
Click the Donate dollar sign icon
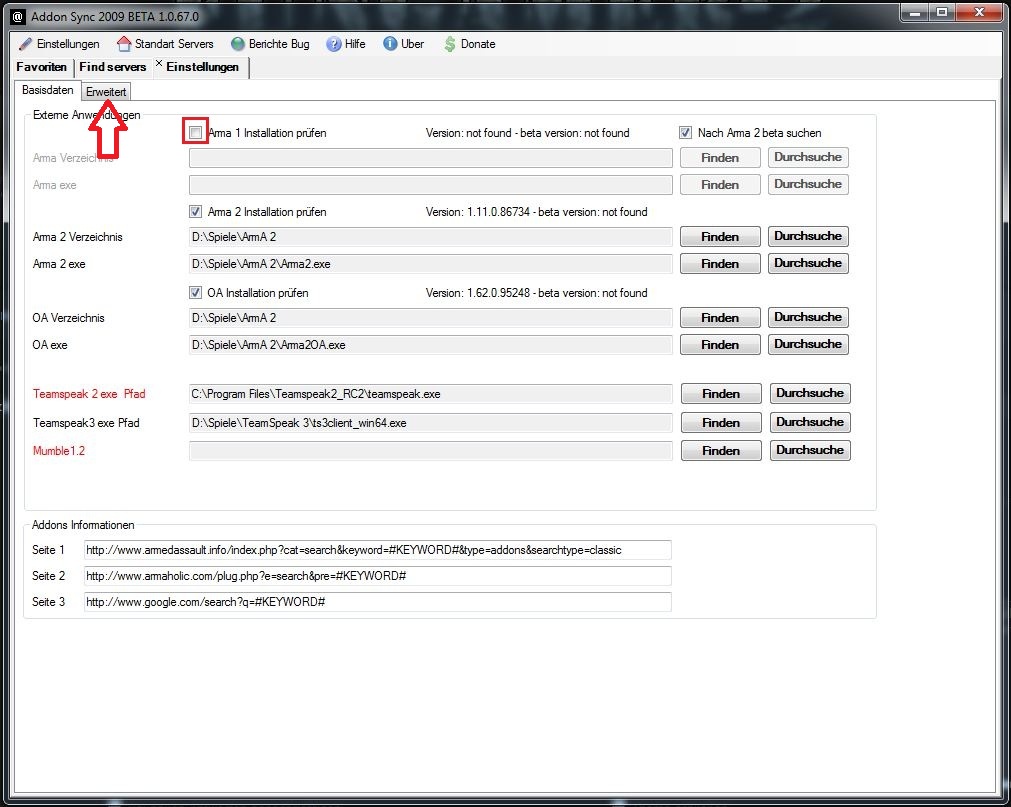[450, 44]
